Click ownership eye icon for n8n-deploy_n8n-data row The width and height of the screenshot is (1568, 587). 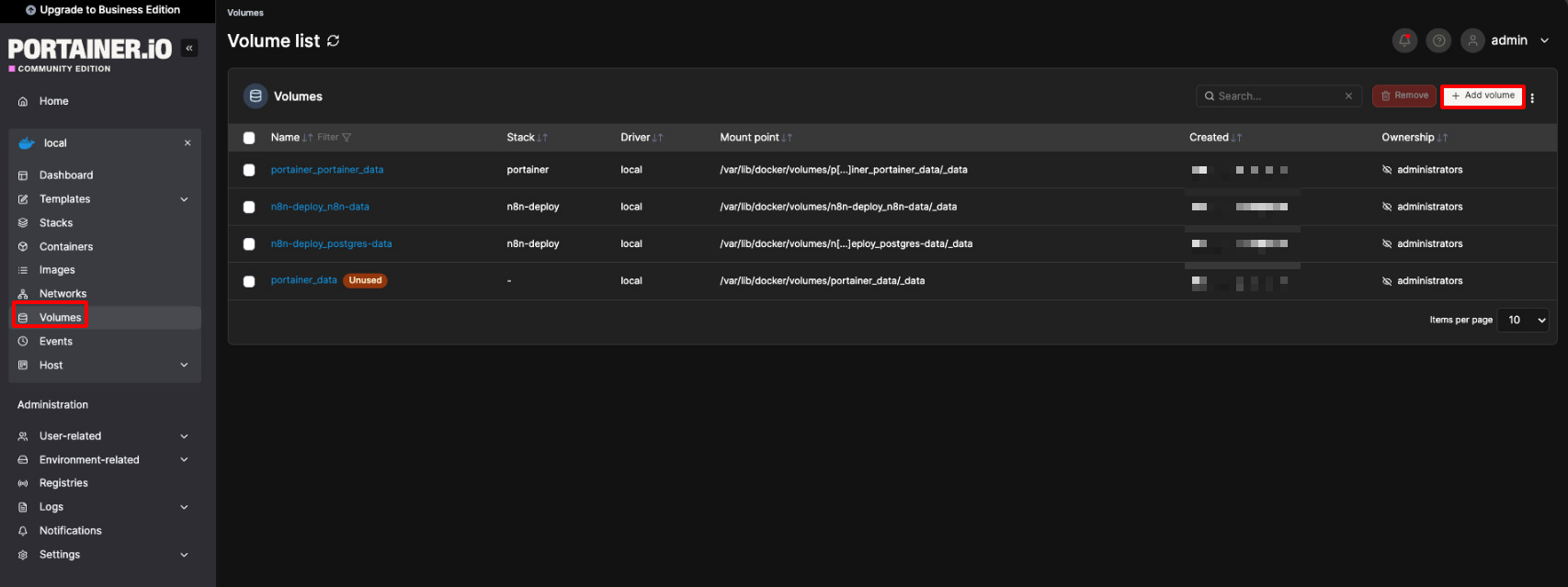pyautogui.click(x=1387, y=207)
